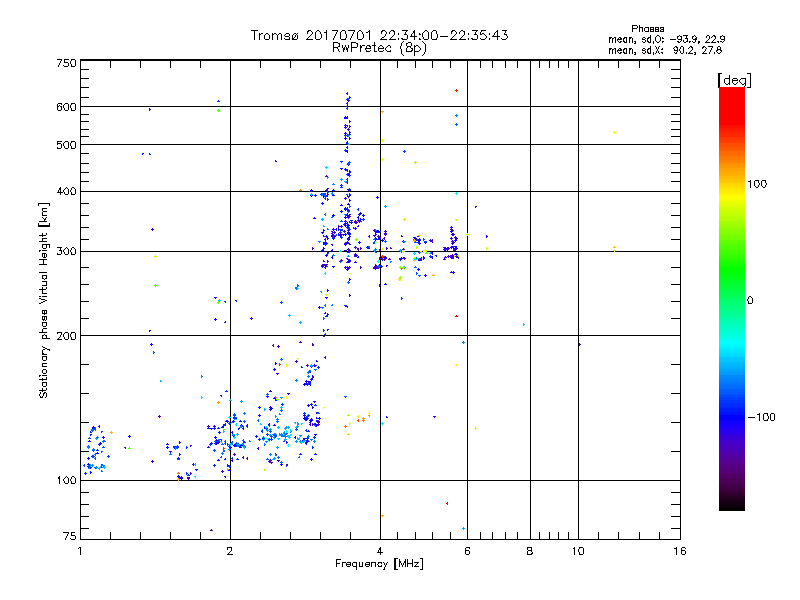Click y-axis tick label '300'

click(x=66, y=252)
